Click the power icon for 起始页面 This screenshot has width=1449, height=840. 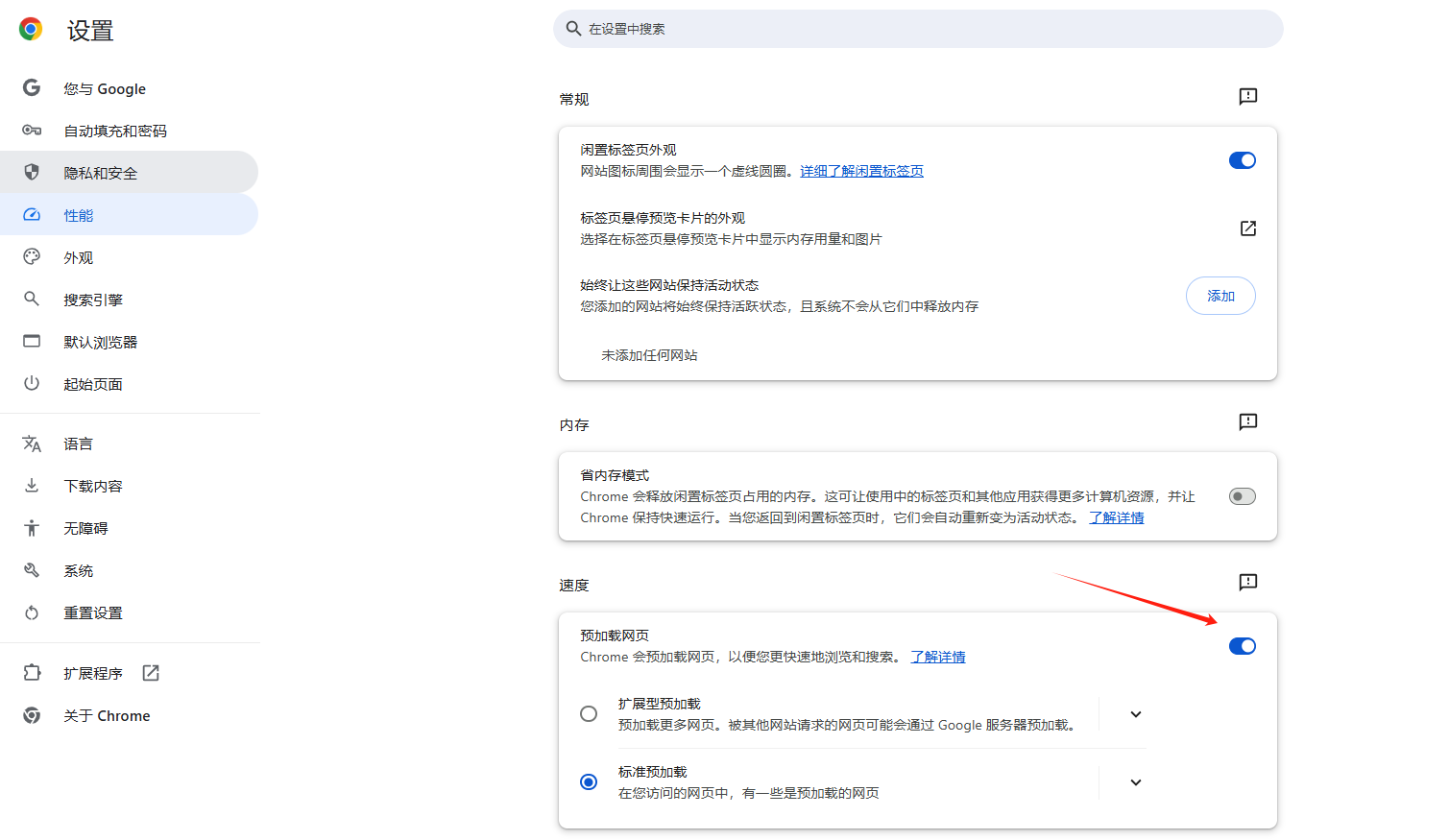click(x=32, y=384)
